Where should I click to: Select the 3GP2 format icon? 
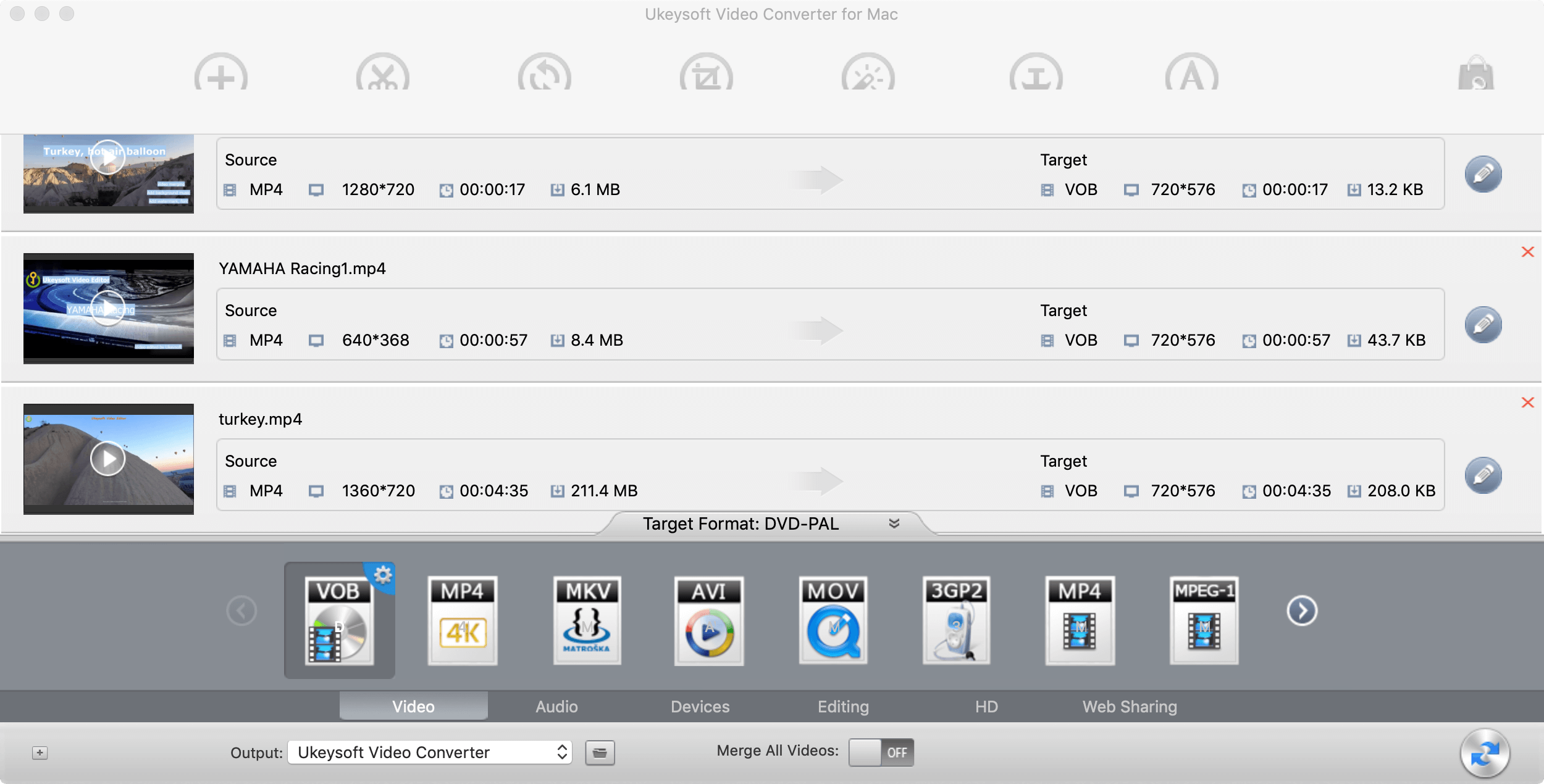tap(956, 619)
